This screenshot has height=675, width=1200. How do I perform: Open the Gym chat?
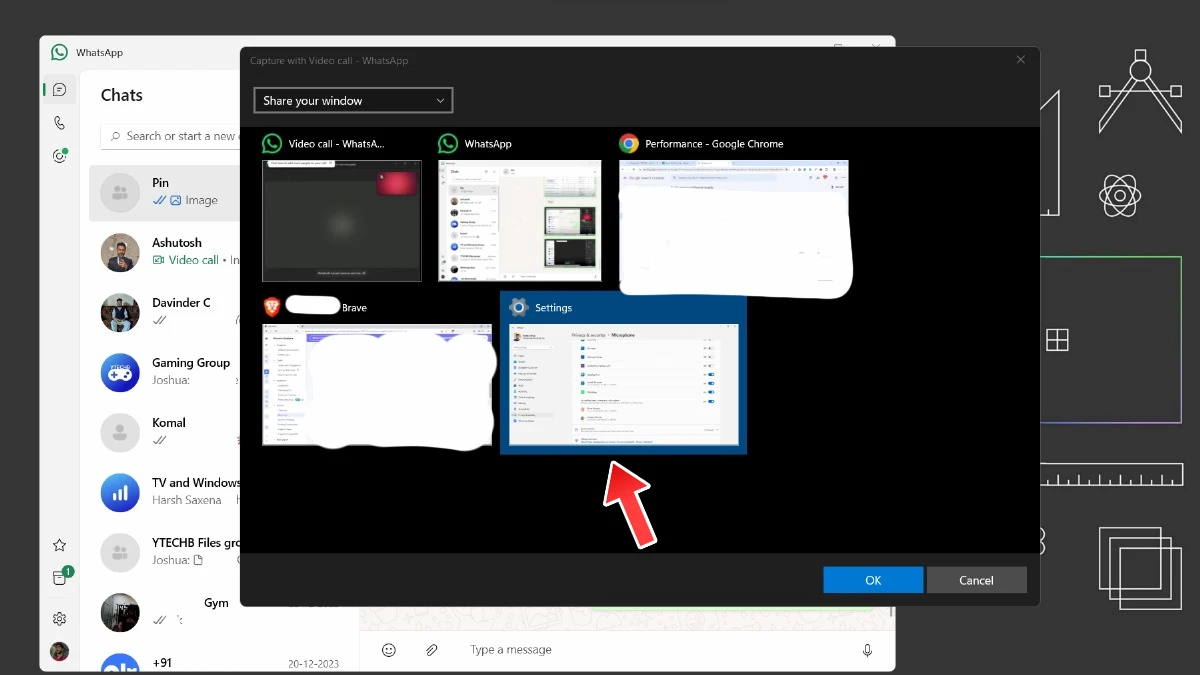[166, 612]
